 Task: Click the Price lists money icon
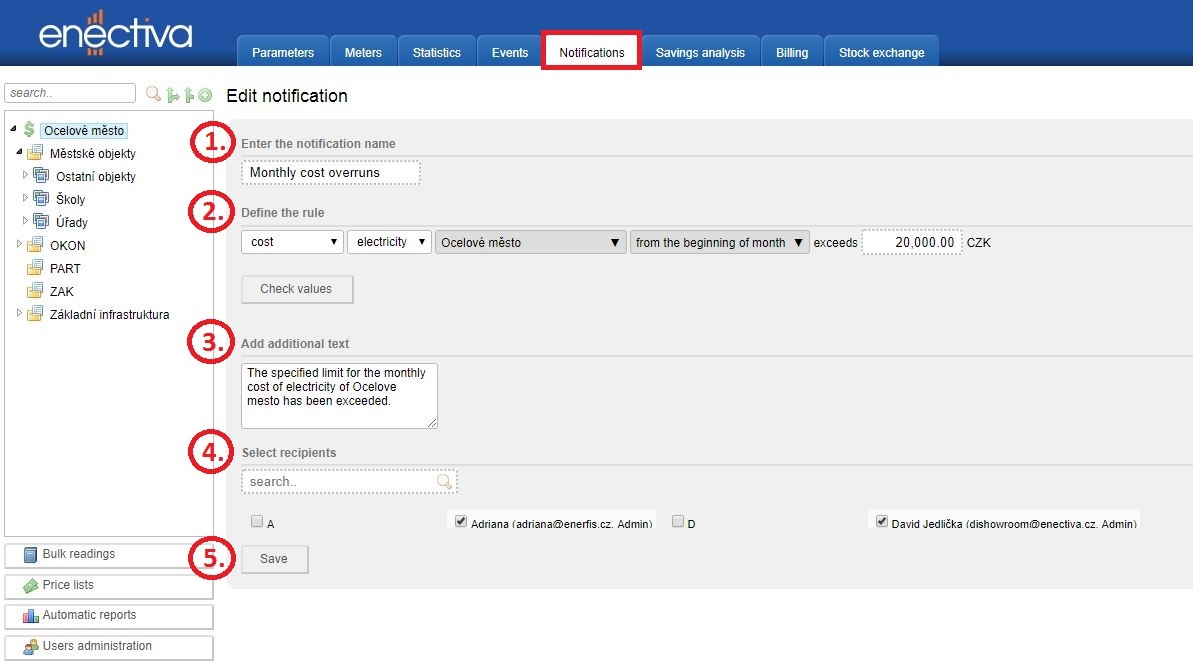tap(30, 586)
